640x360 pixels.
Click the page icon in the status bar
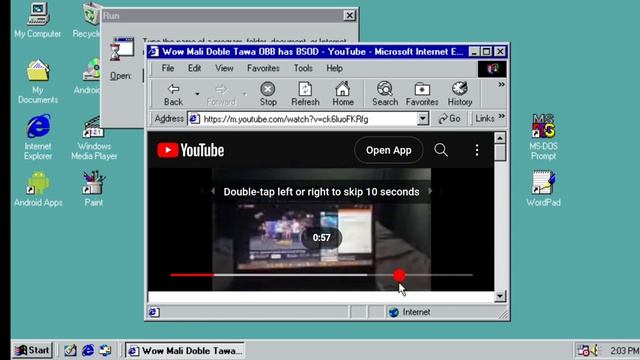154,312
